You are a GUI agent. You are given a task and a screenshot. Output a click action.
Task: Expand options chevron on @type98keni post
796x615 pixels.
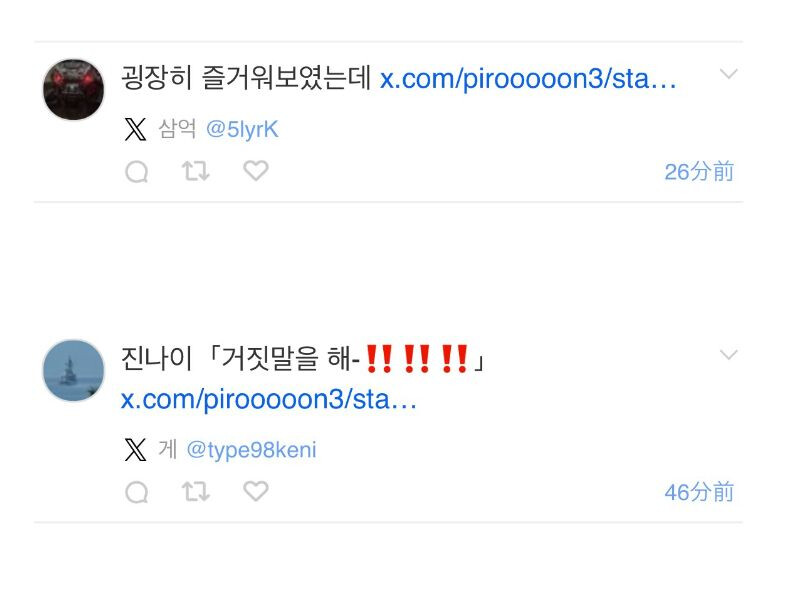[728, 354]
